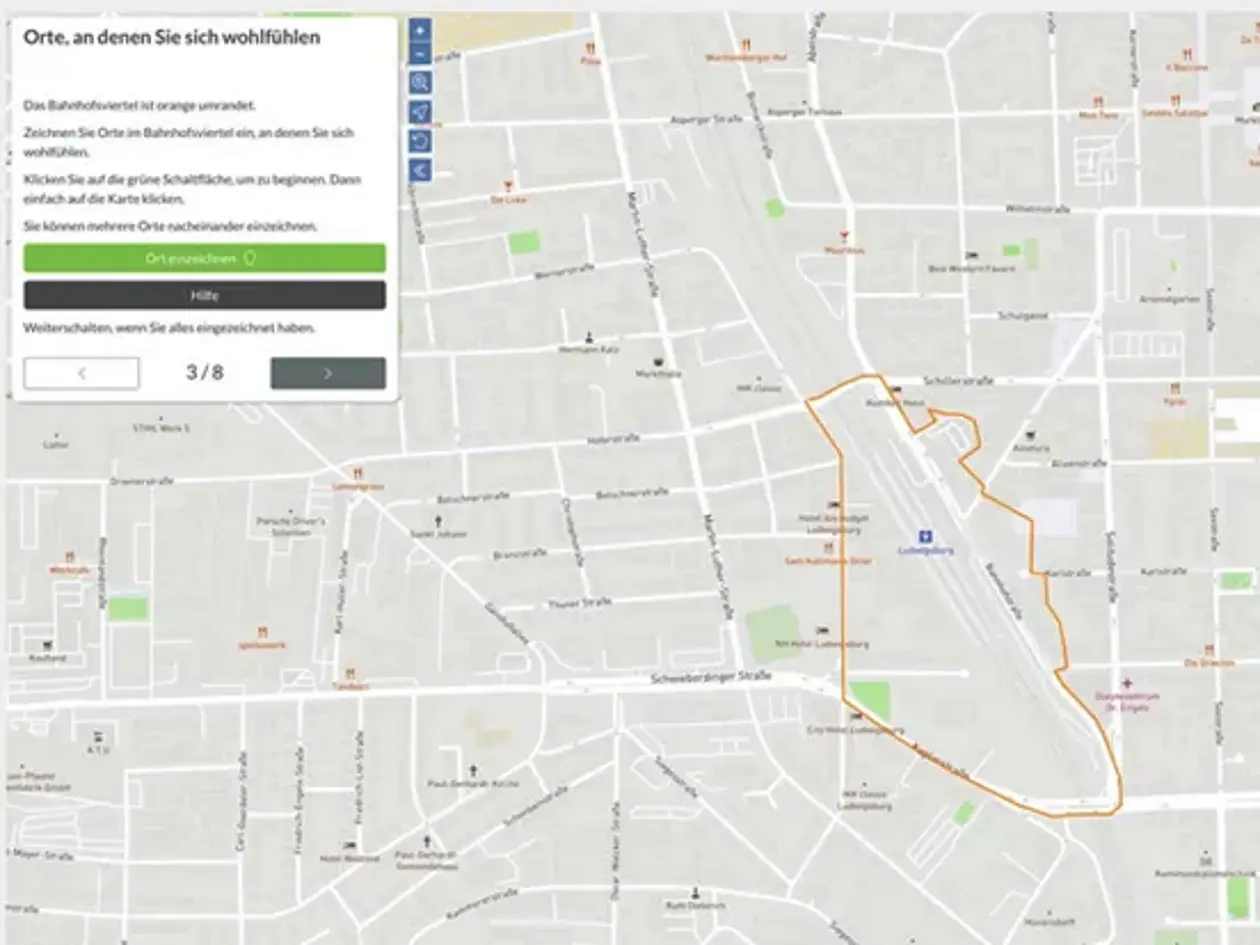Click the Pizza restaurant marker
The width and height of the screenshot is (1260, 945).
pyautogui.click(x=591, y=47)
